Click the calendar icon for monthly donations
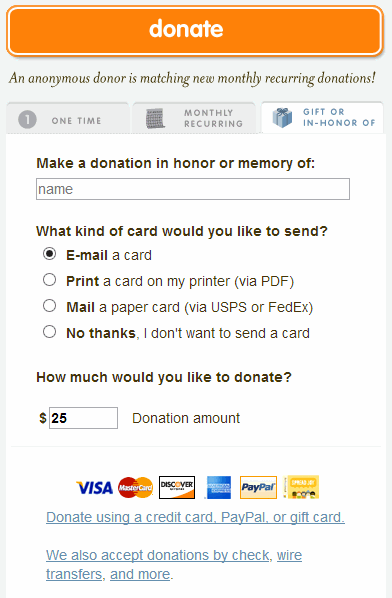Image resolution: width=392 pixels, height=598 pixels. coord(155,118)
